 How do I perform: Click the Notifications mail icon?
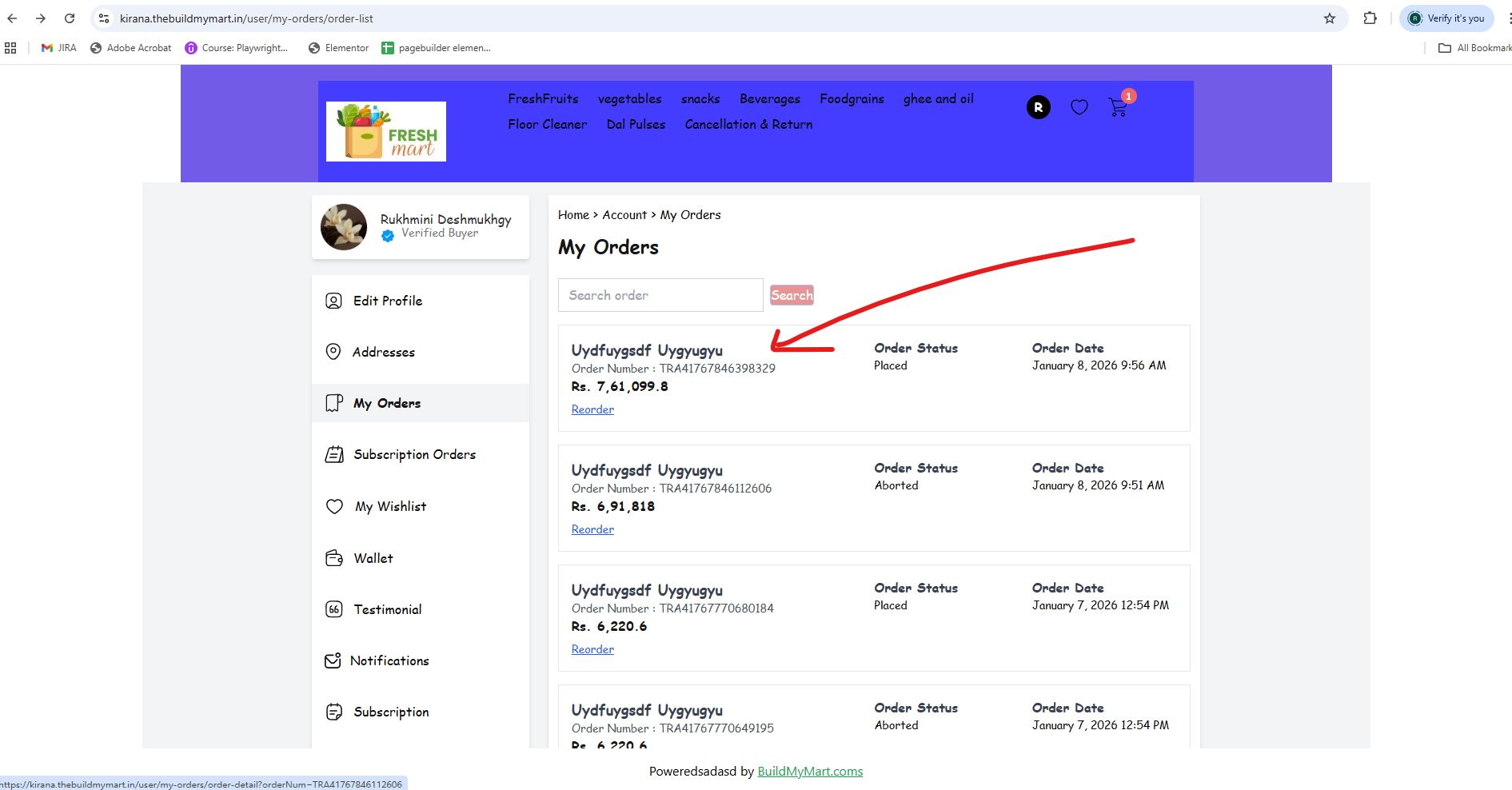(333, 660)
